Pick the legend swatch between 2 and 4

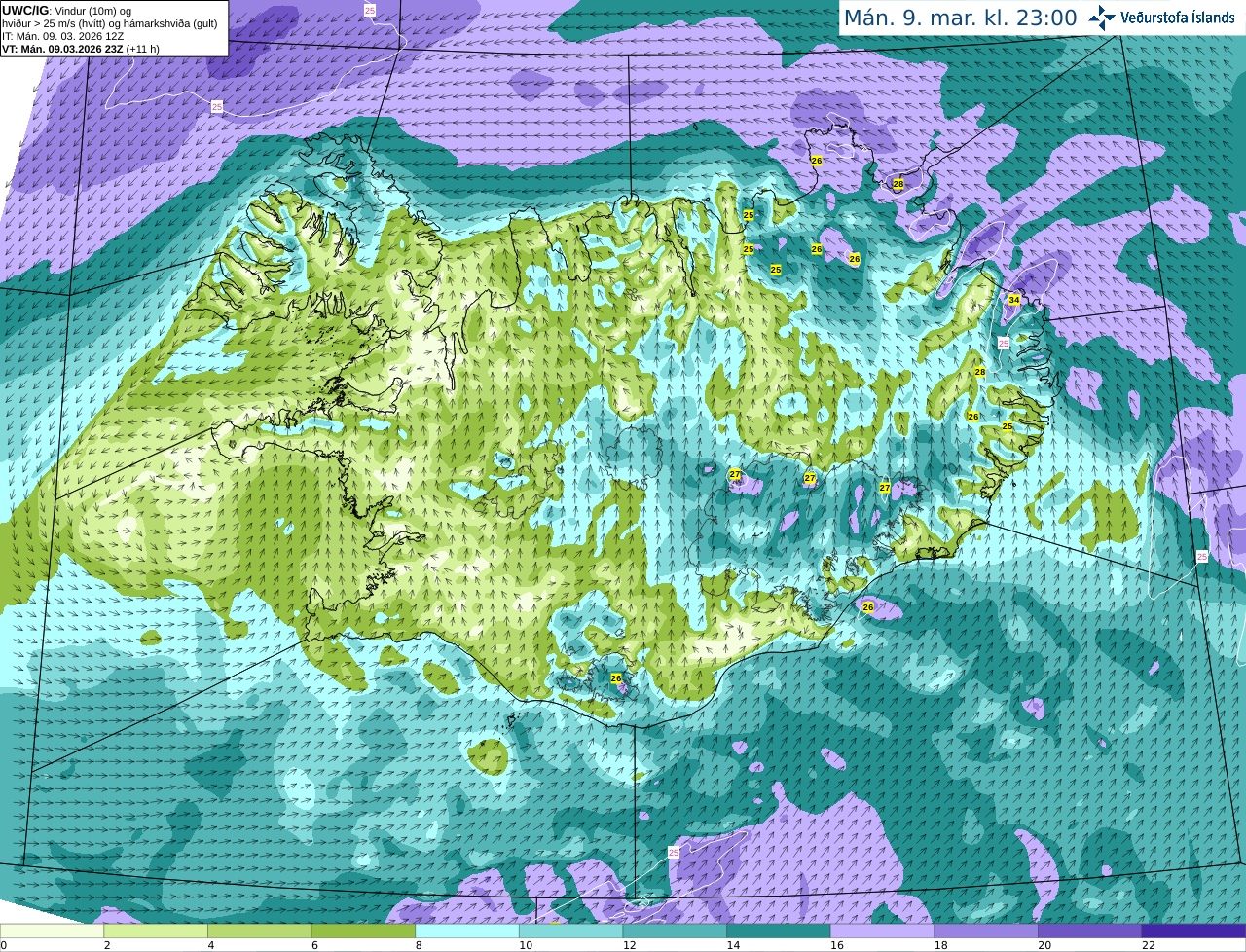click(x=156, y=932)
